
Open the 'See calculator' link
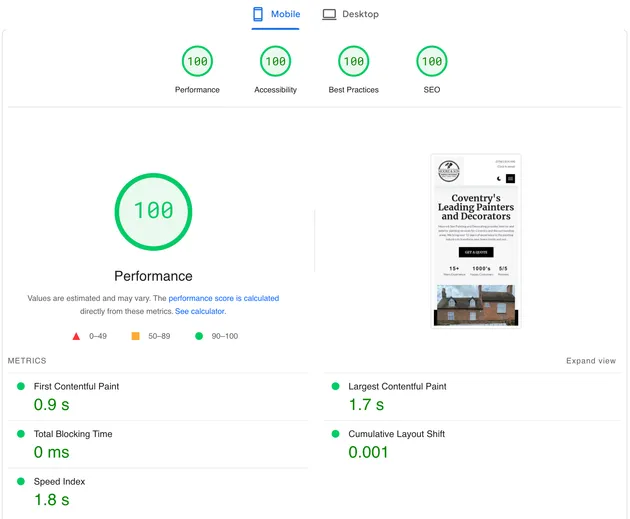200,311
